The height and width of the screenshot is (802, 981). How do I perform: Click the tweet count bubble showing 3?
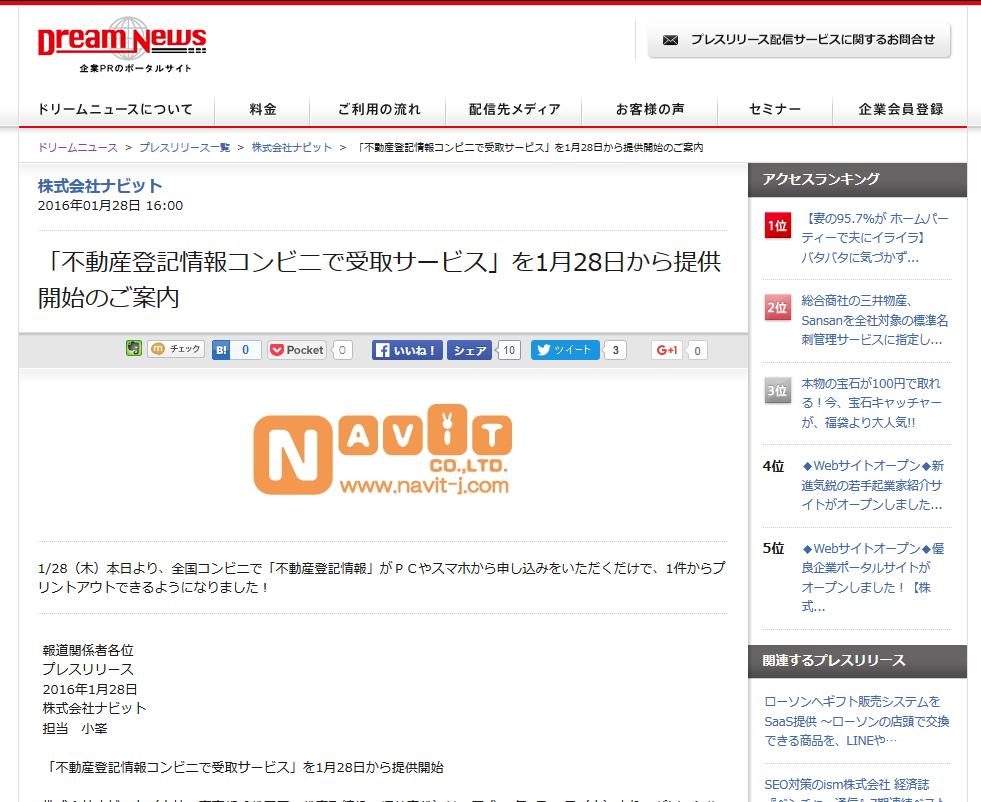coord(616,350)
